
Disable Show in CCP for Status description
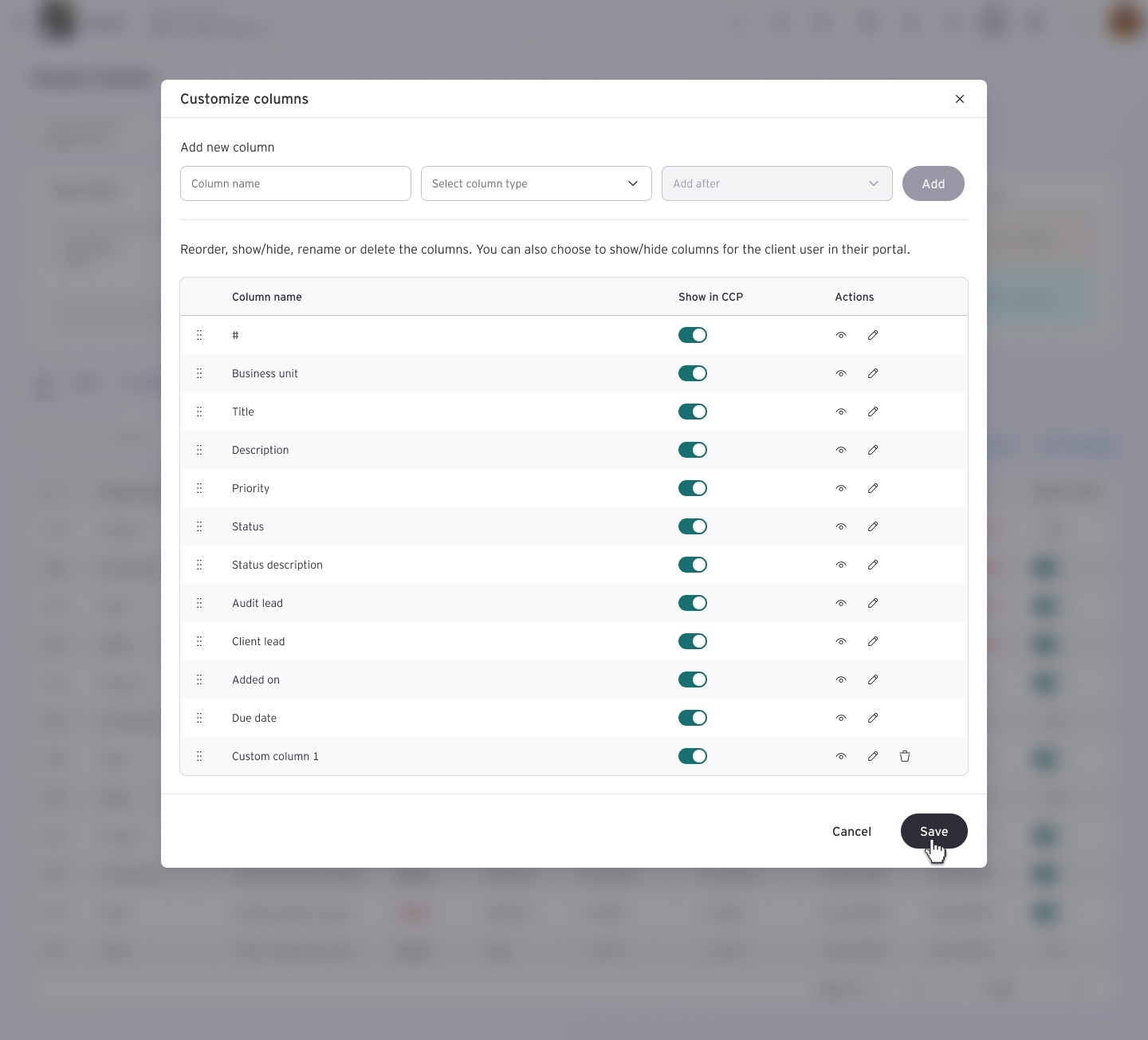(692, 565)
